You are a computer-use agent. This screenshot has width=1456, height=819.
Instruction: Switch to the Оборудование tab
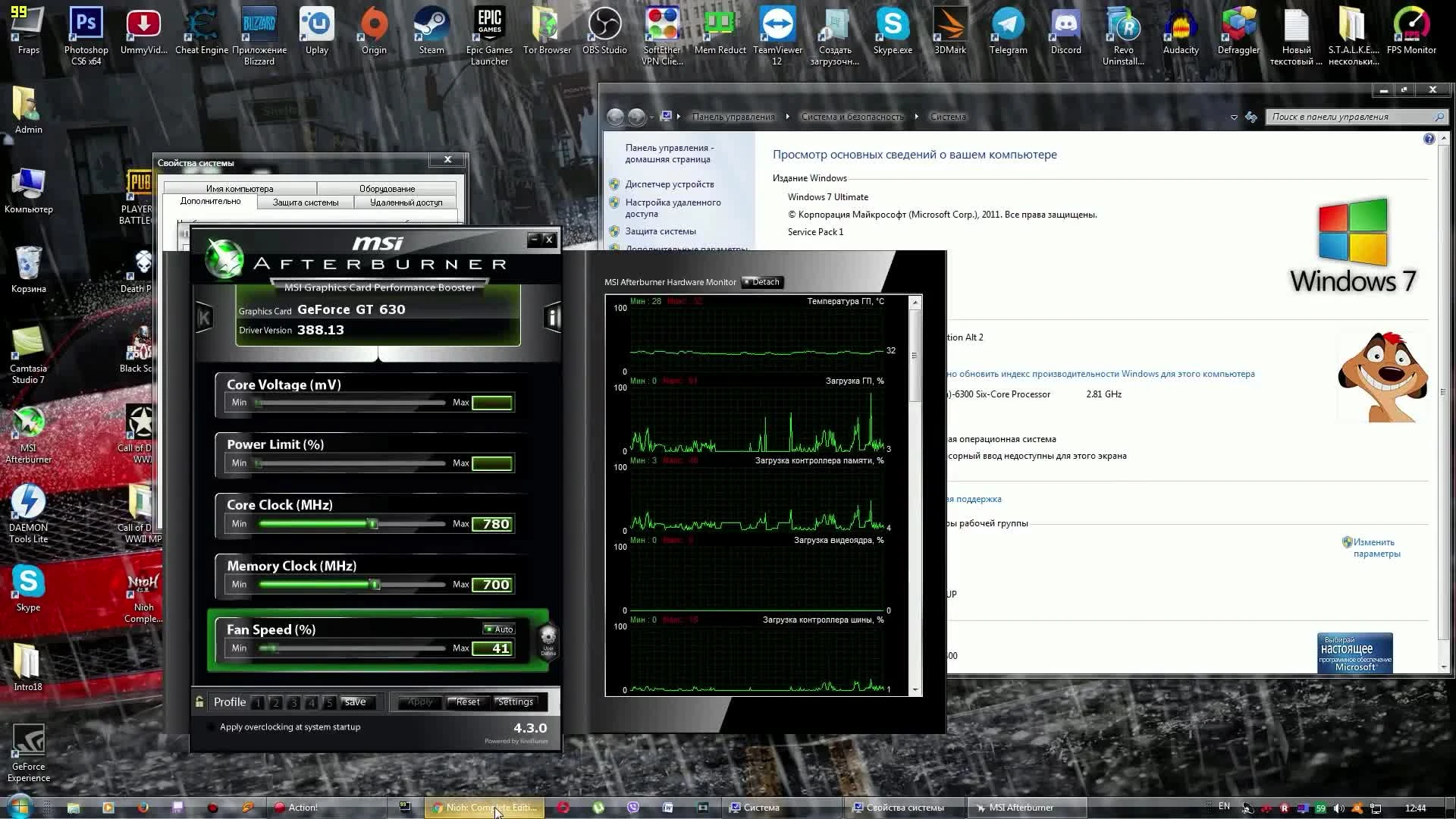point(387,189)
